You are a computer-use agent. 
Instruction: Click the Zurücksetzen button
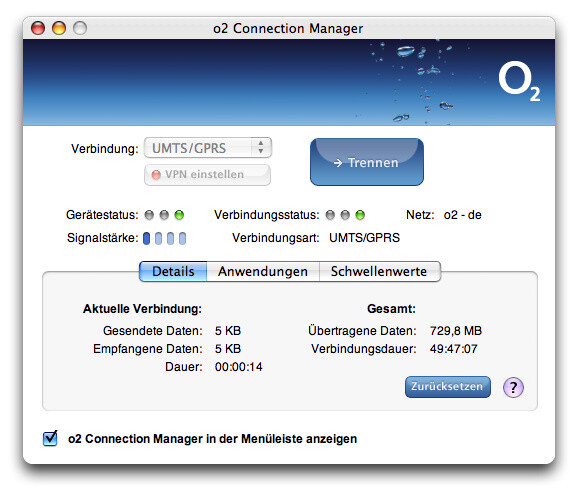pos(448,387)
